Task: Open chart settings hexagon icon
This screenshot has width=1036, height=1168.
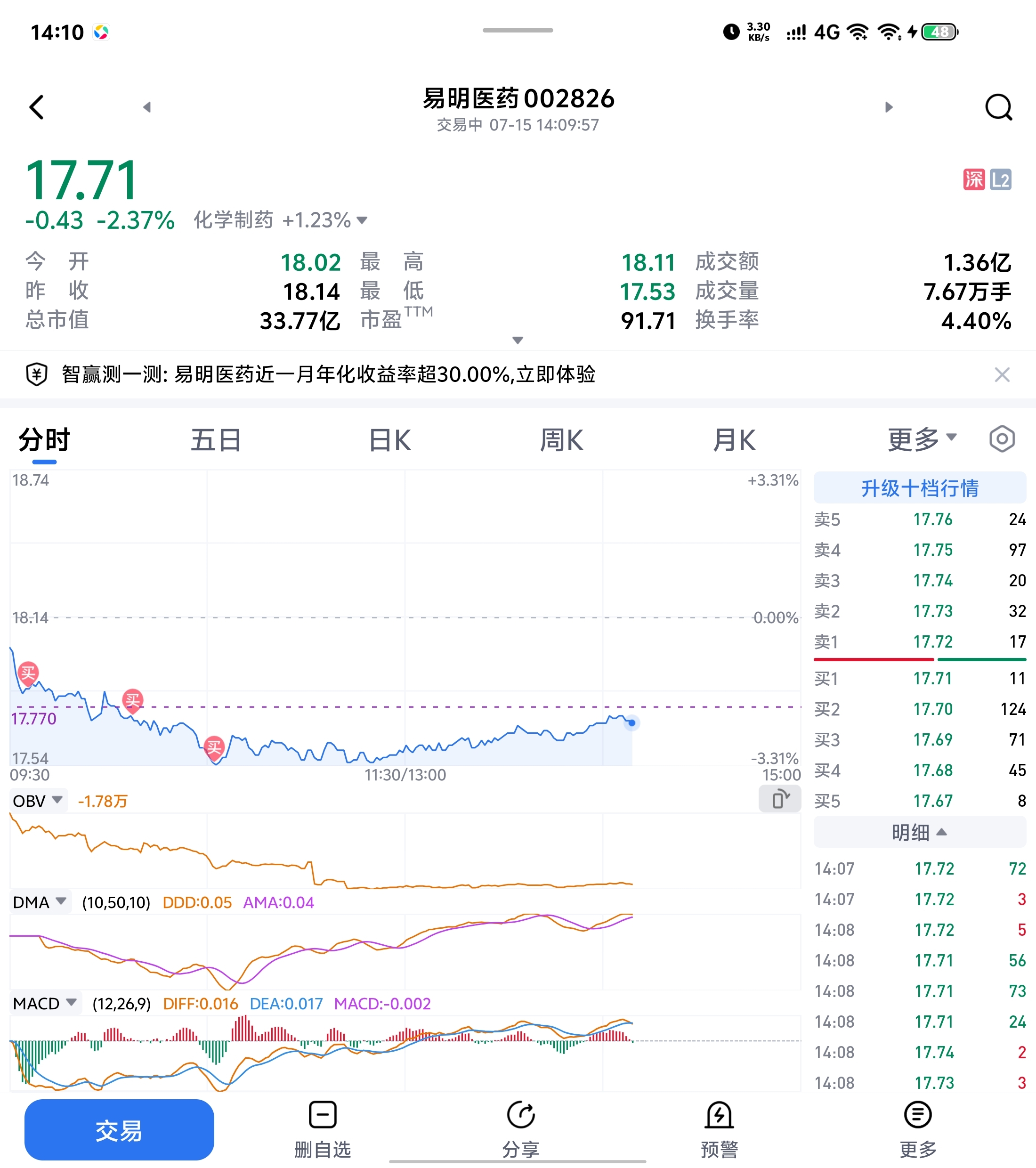Action: 1002,439
